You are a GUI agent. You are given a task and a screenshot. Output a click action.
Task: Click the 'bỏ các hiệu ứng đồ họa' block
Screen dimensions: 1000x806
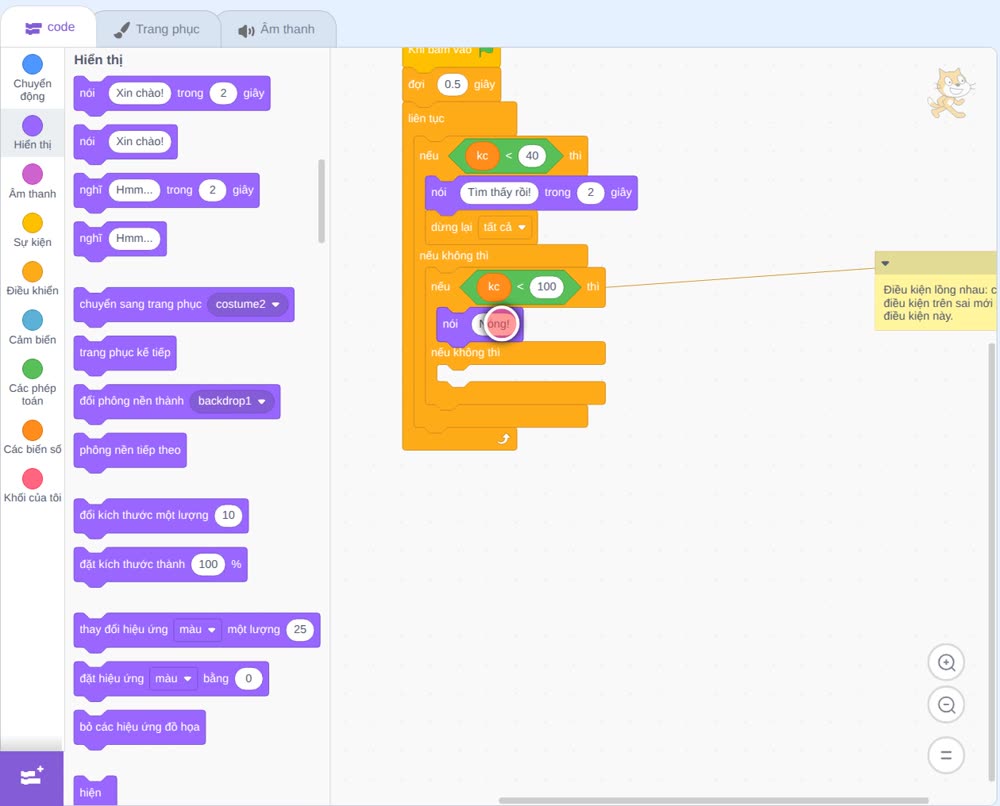coord(140,727)
